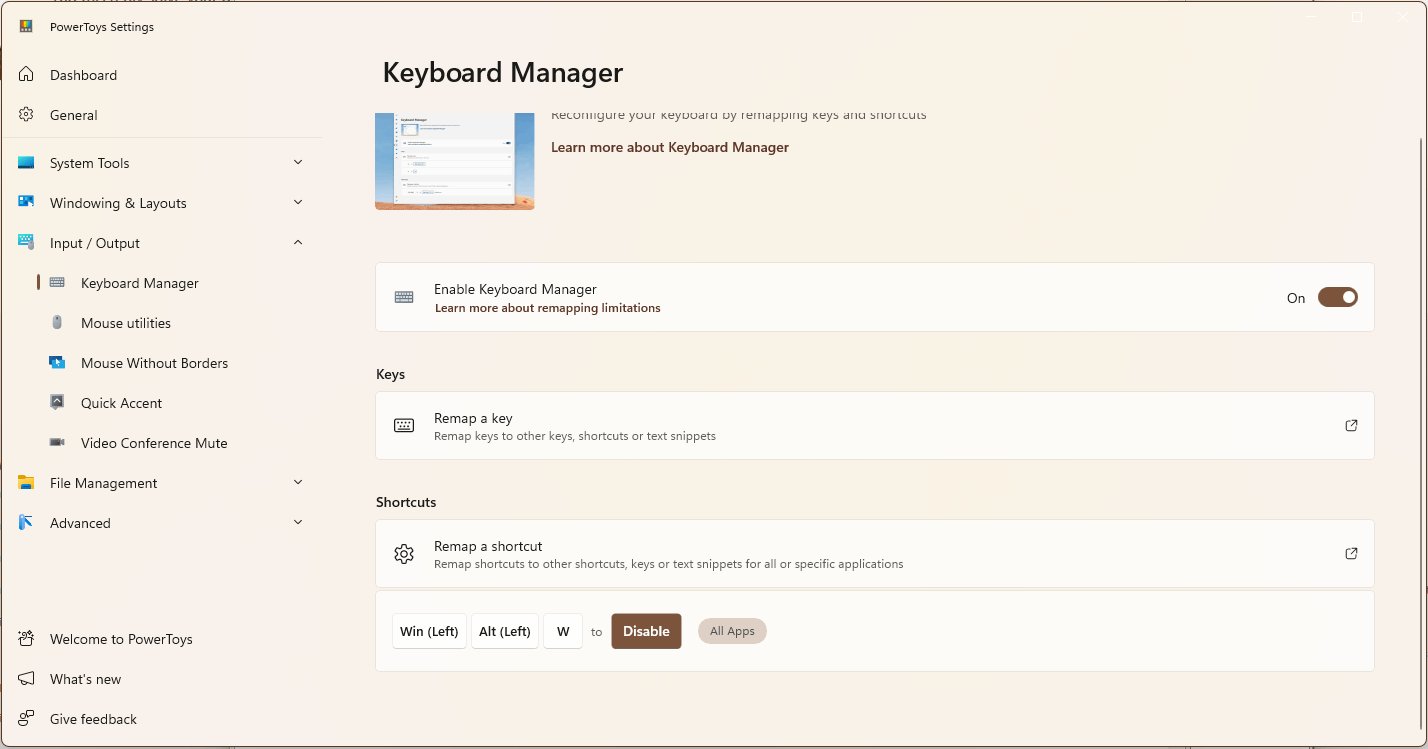Click the Give feedback icon
The width and height of the screenshot is (1428, 749).
[27, 719]
